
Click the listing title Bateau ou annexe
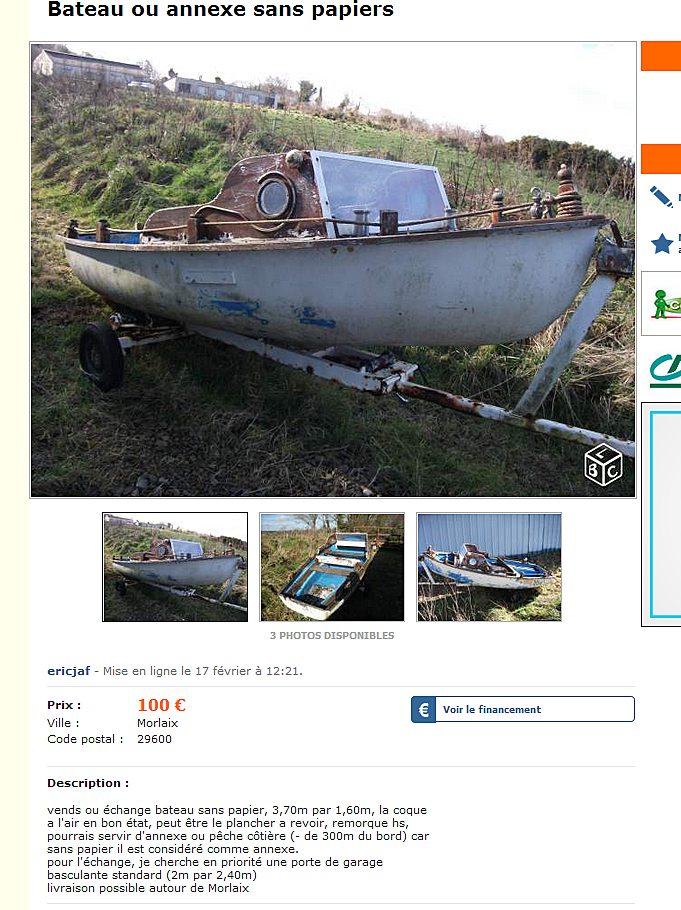(x=221, y=9)
